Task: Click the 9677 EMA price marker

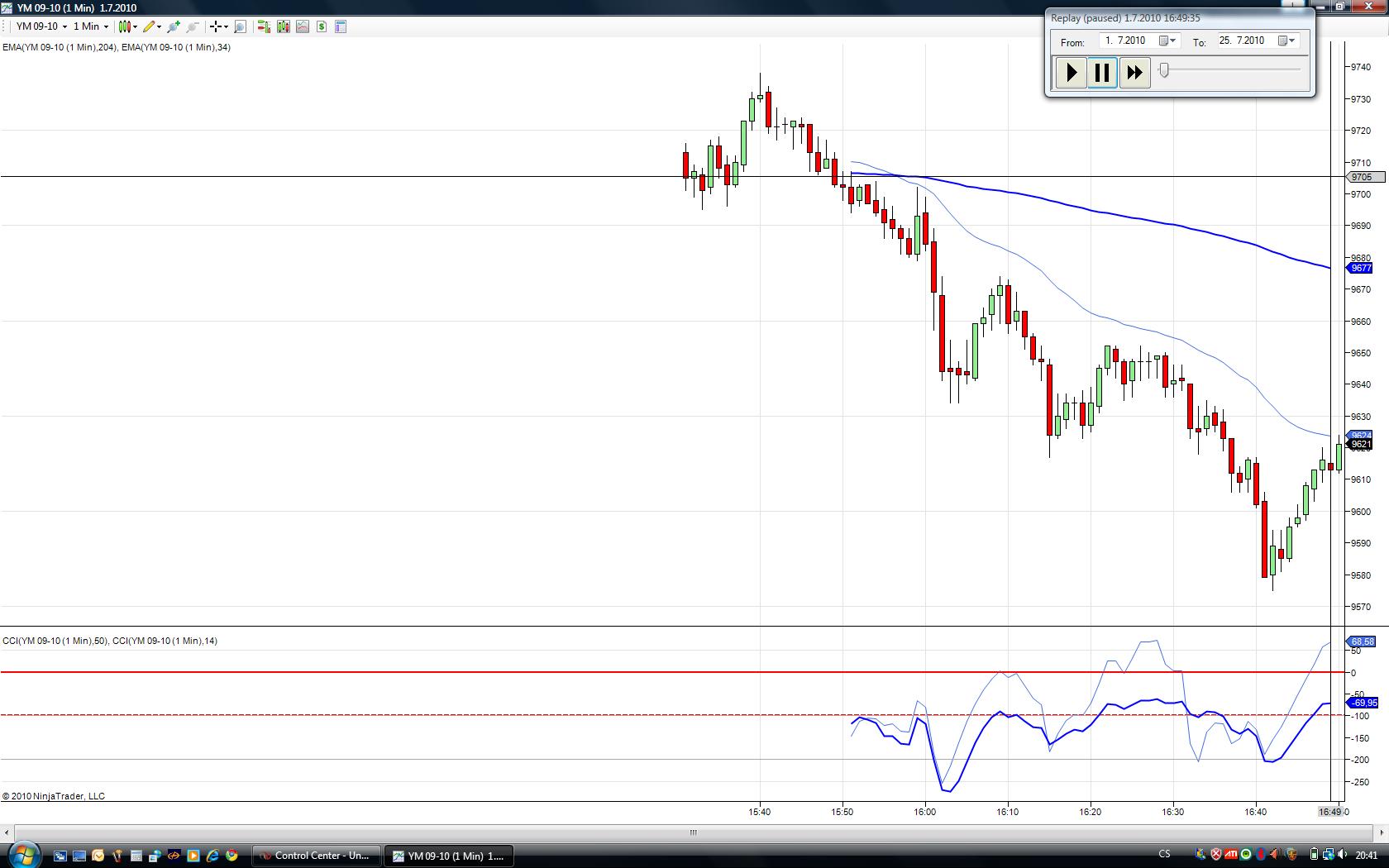Action: tap(1361, 268)
